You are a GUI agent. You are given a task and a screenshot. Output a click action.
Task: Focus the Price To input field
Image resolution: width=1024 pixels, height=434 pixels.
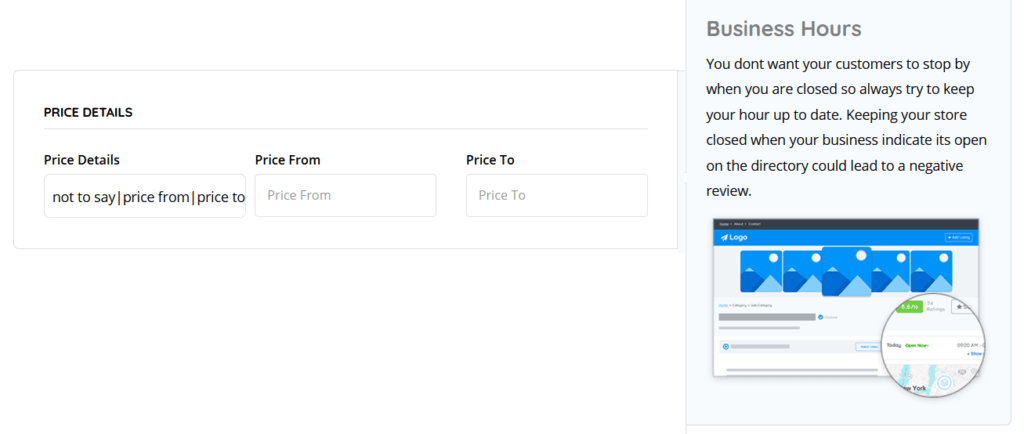(x=556, y=196)
